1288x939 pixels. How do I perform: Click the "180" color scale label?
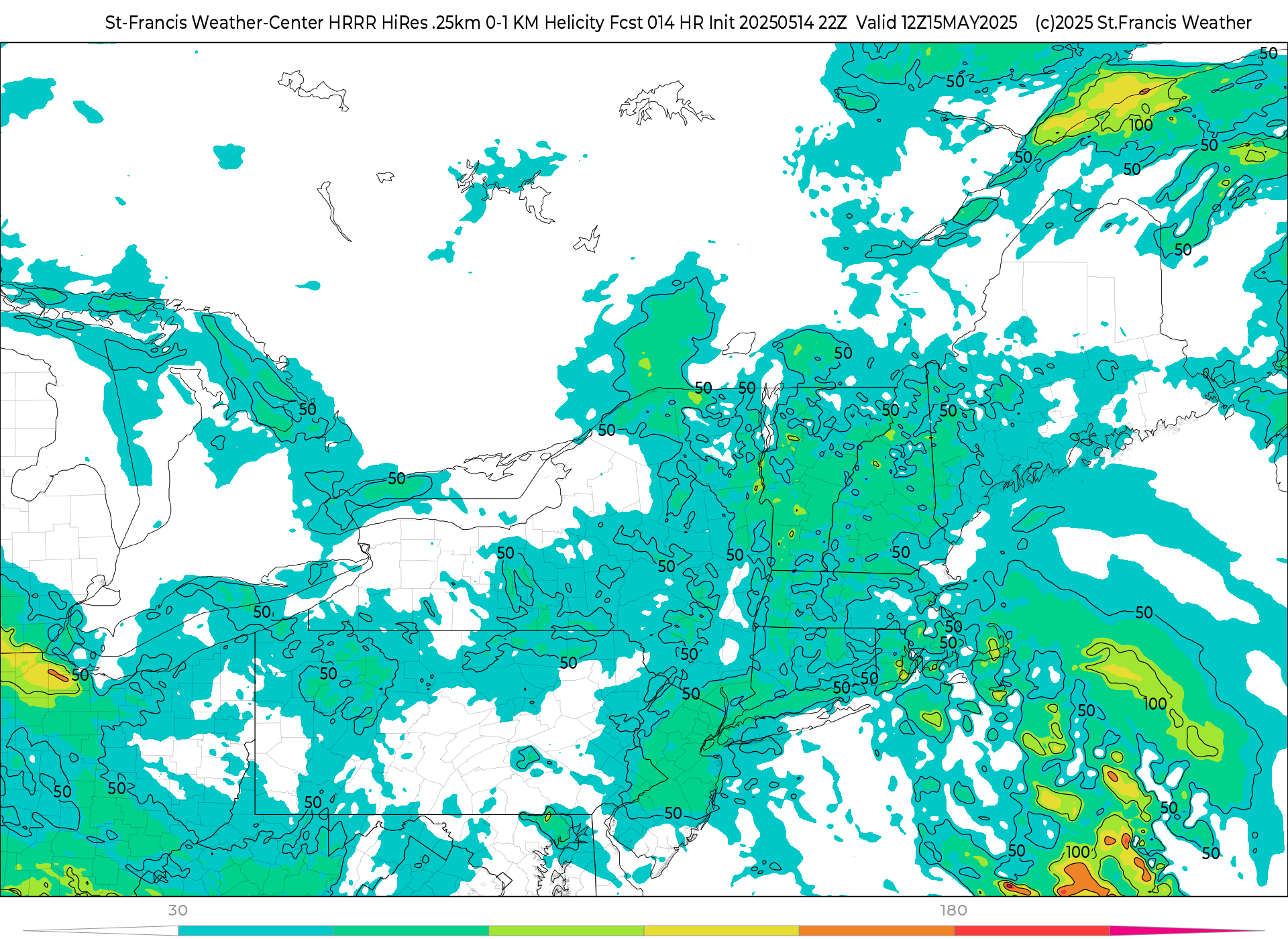click(x=953, y=910)
